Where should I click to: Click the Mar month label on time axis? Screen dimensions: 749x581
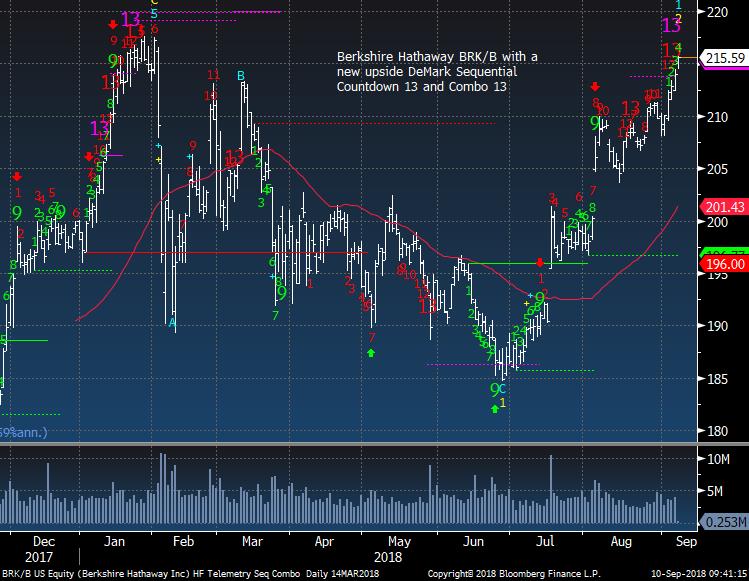[x=252, y=541]
